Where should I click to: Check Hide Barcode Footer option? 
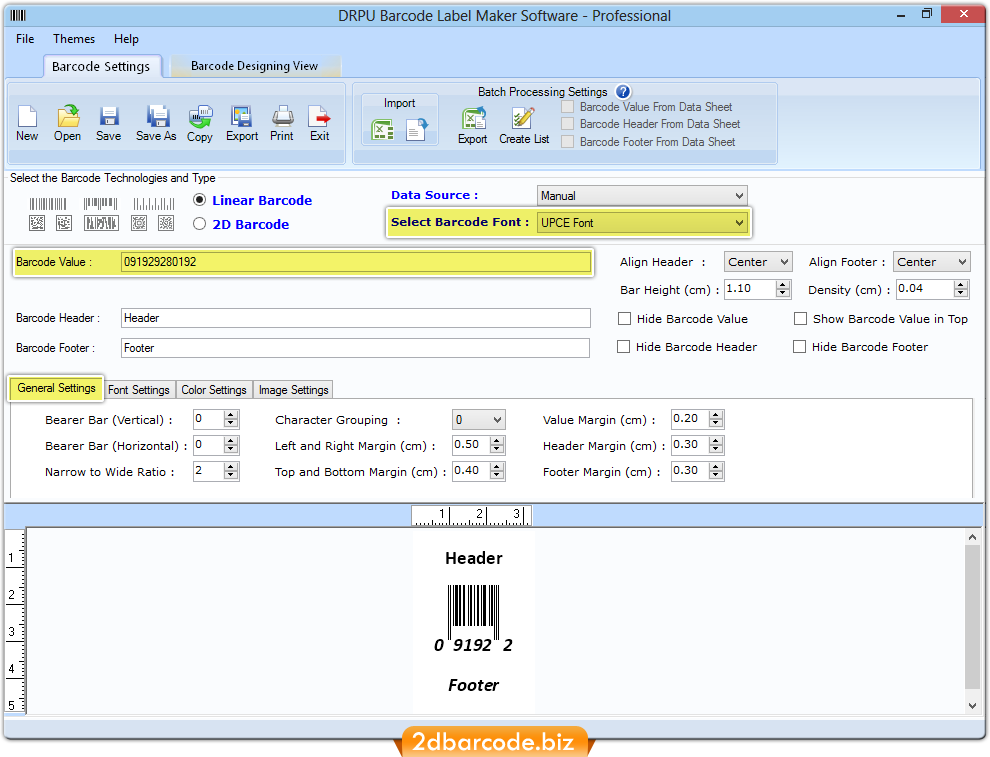pyautogui.click(x=799, y=347)
